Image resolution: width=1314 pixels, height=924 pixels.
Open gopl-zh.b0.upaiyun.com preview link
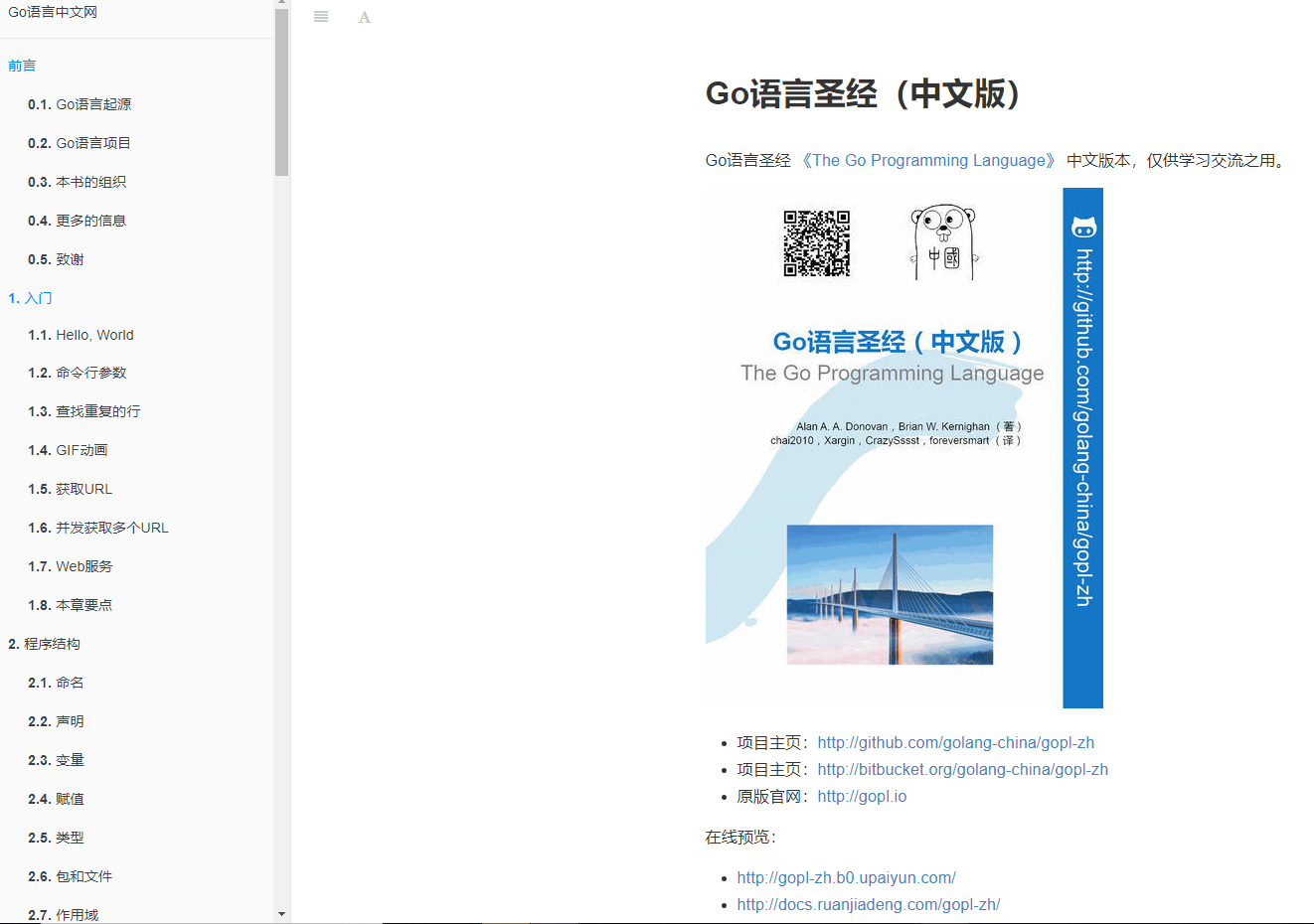847,877
